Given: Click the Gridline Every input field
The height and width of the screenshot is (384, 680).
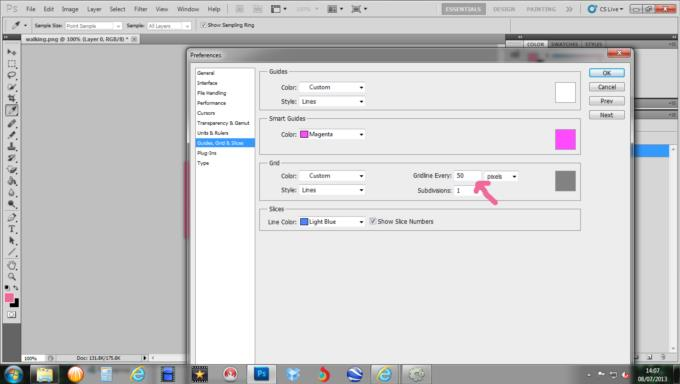Looking at the screenshot, I should tap(468, 176).
